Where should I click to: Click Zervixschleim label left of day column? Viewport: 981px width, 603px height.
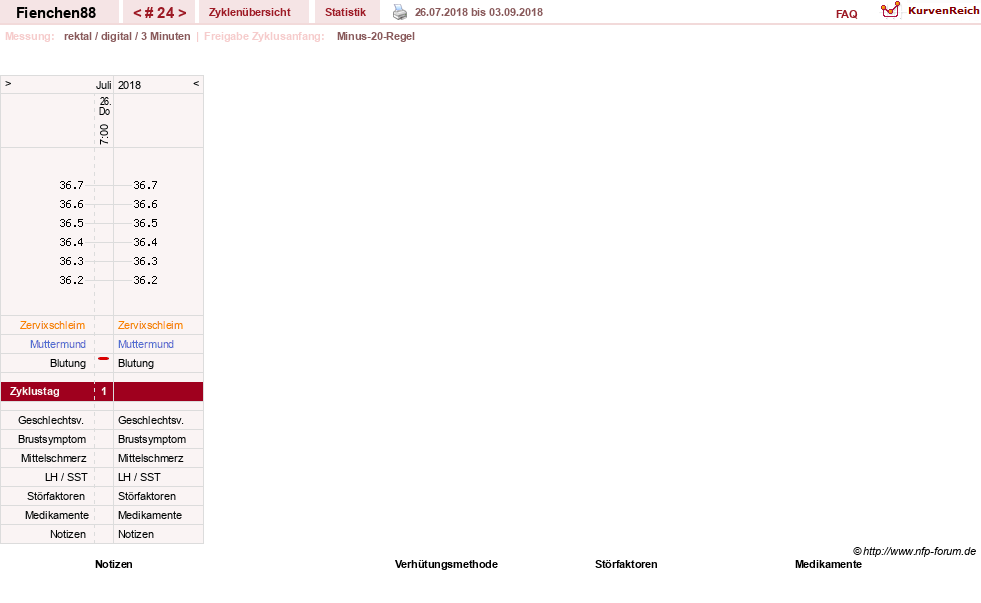pyautogui.click(x=52, y=325)
